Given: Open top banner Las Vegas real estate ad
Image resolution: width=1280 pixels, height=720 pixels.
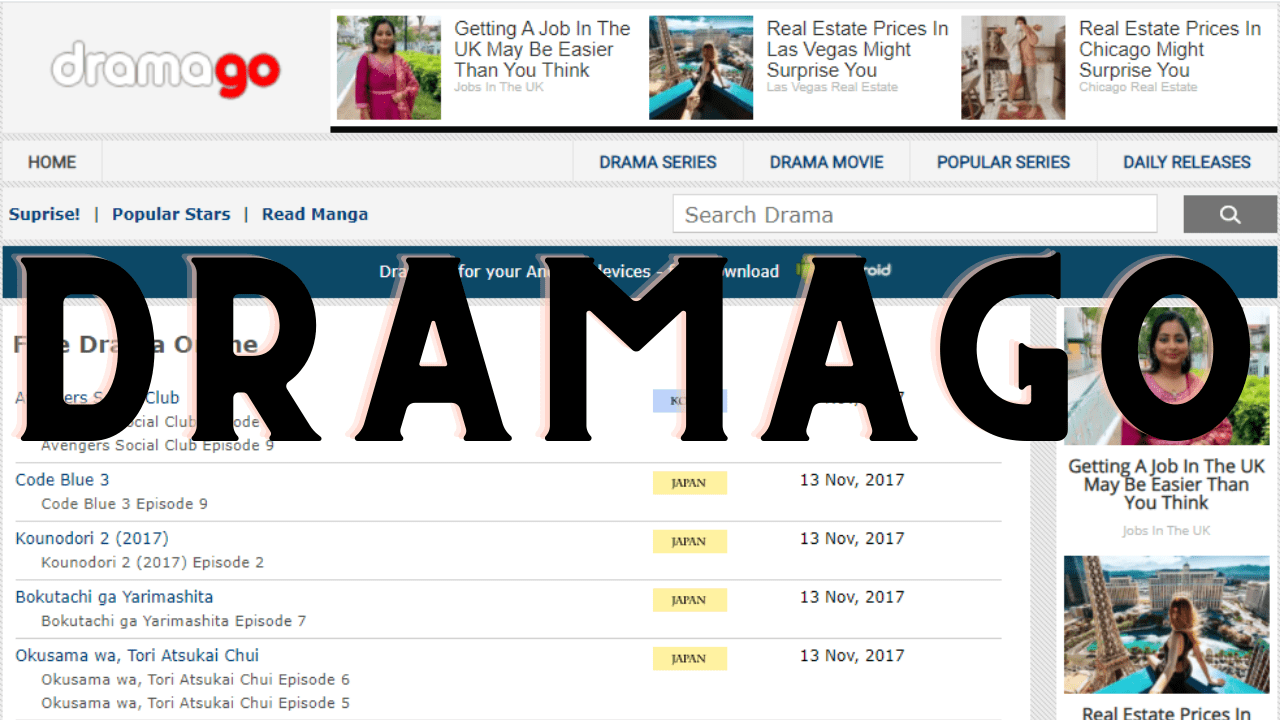Looking at the screenshot, I should [857, 50].
